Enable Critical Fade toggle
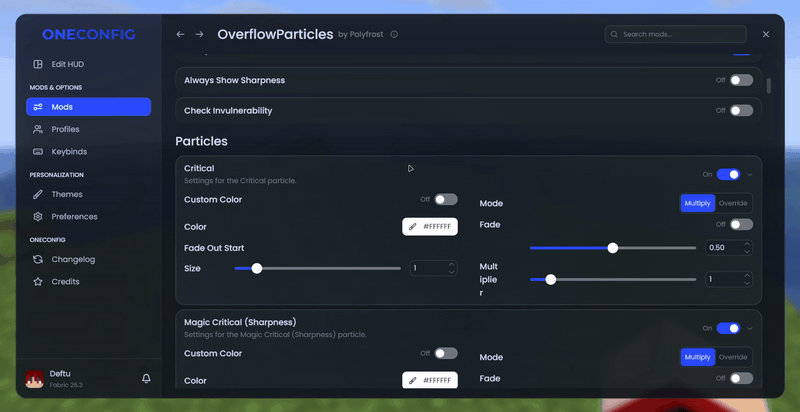This screenshot has height=412, width=800. click(x=741, y=224)
